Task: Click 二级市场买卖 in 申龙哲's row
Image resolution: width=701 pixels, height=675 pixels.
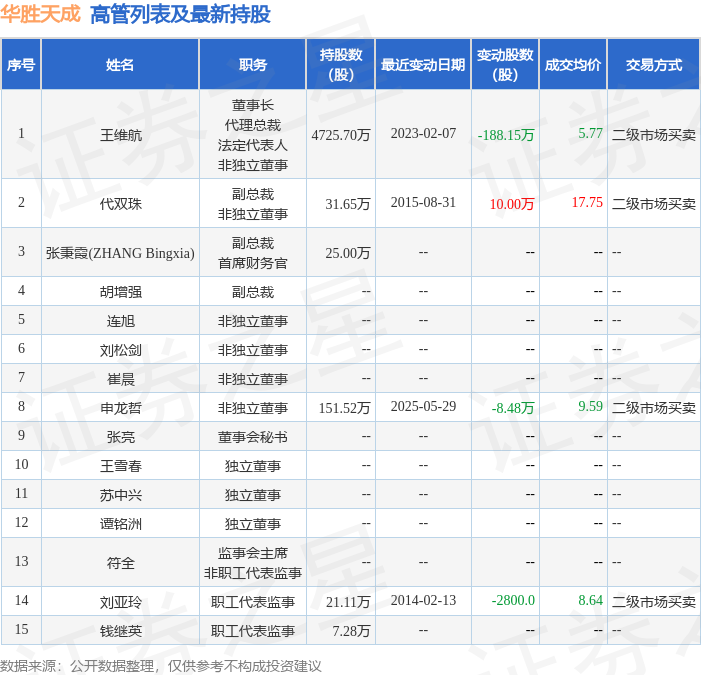Action: click(x=654, y=408)
